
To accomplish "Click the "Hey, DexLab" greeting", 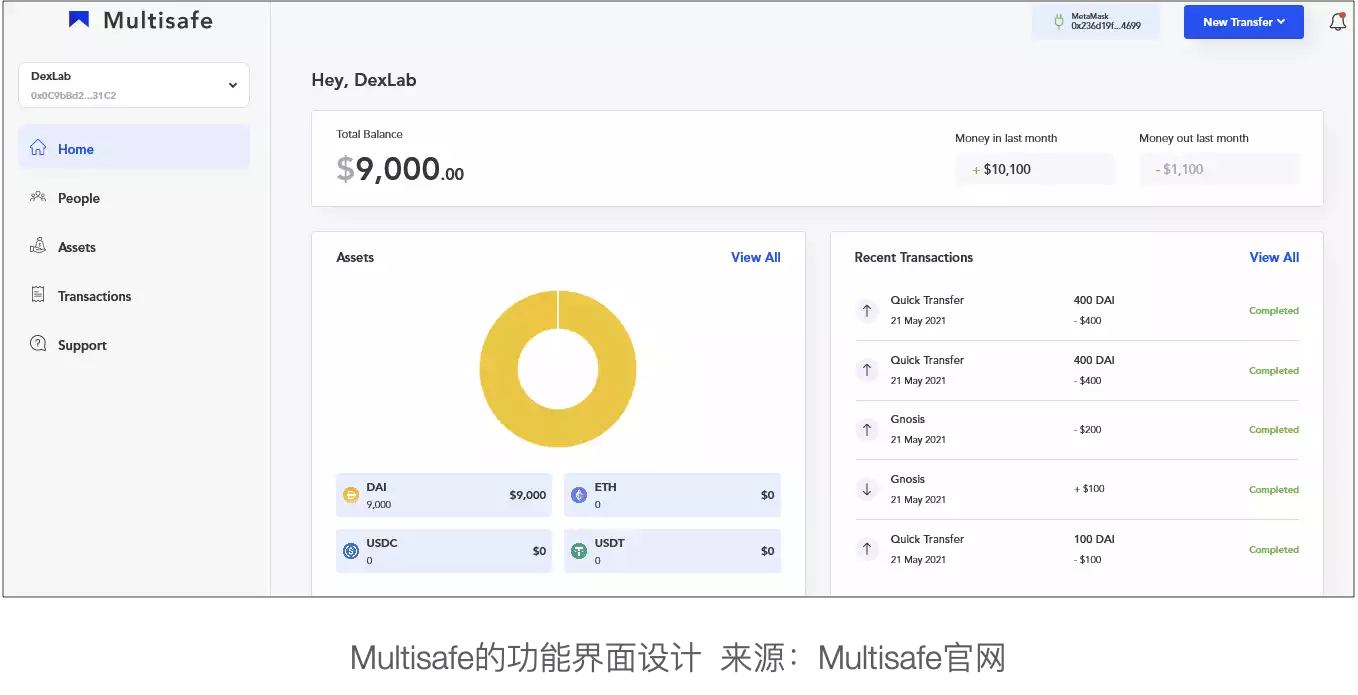I will pos(364,80).
